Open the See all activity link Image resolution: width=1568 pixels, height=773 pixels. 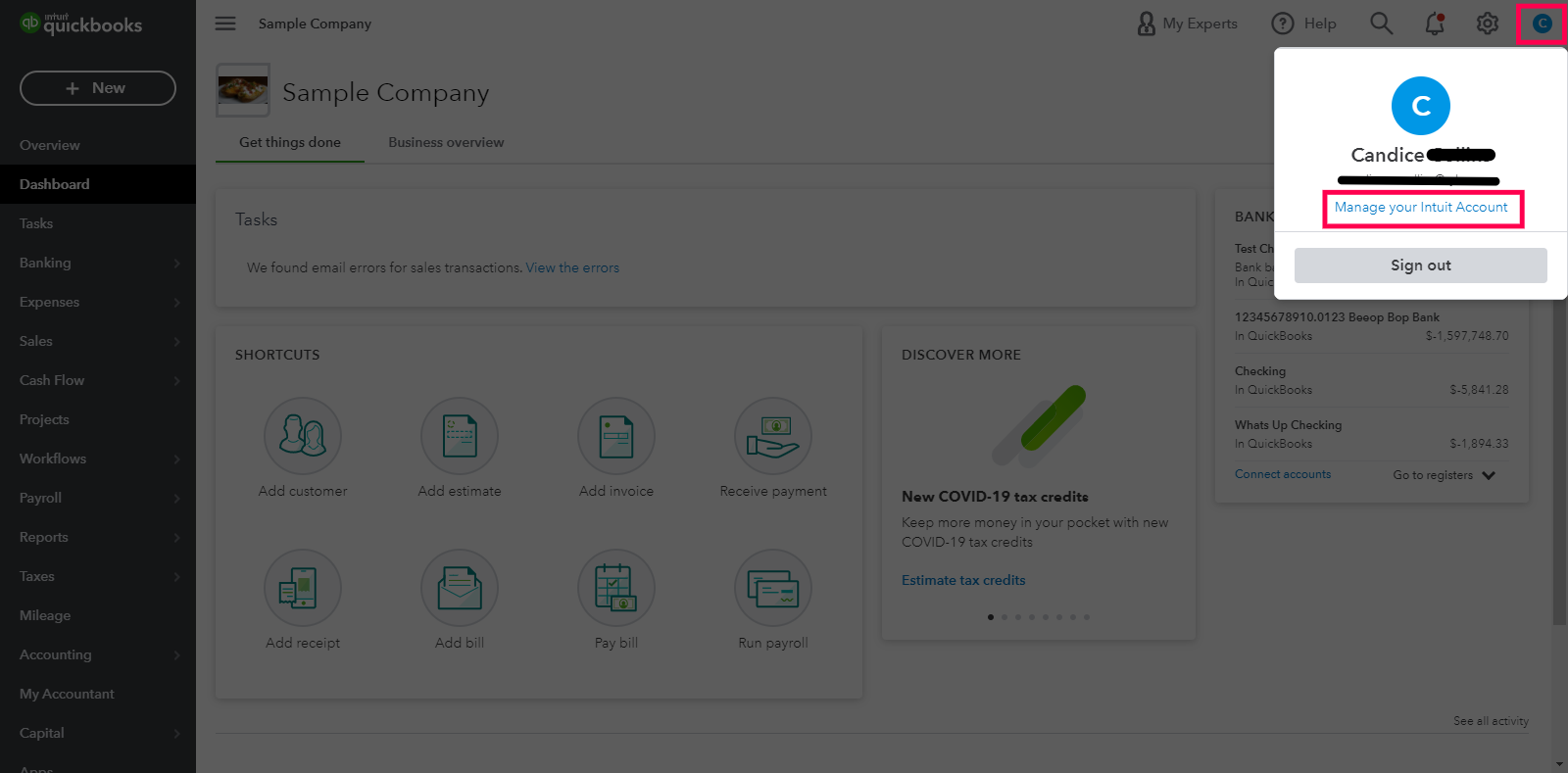tap(1491, 721)
